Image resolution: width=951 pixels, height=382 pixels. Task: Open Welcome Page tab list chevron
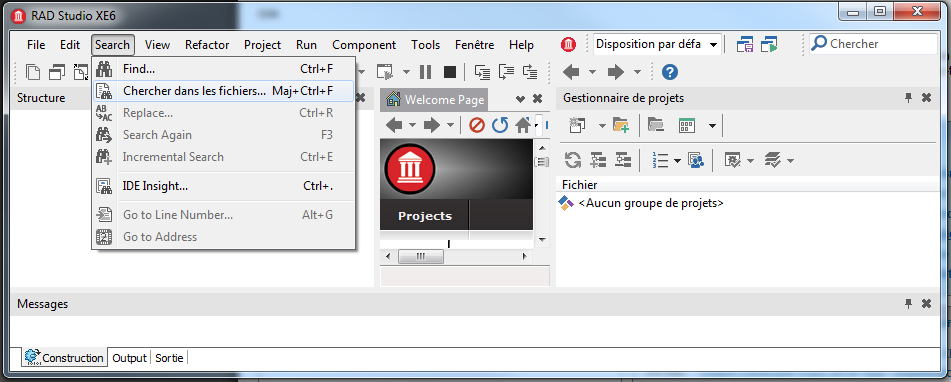point(520,99)
